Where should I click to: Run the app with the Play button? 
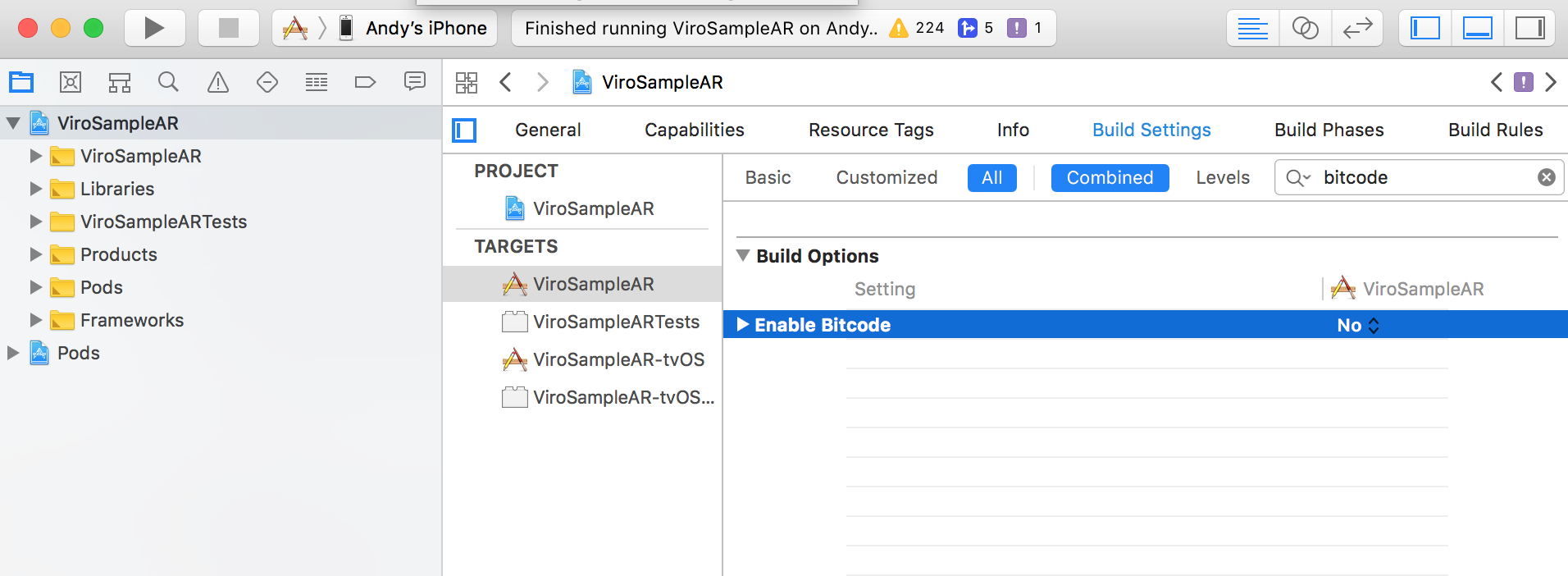154,28
